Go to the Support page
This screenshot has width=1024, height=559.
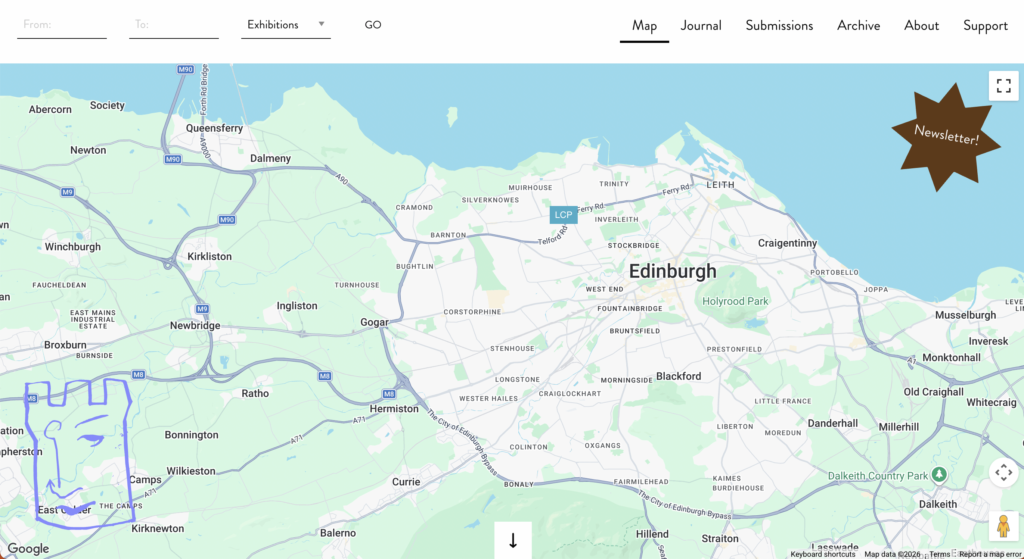coord(985,25)
